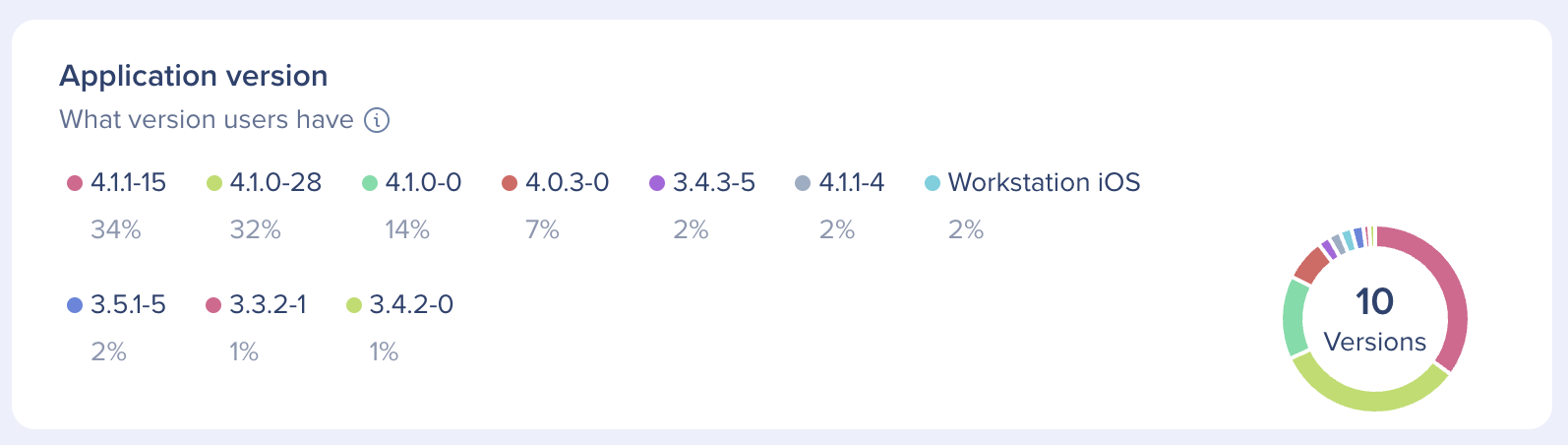Click the red donut chart segment

point(1311,264)
